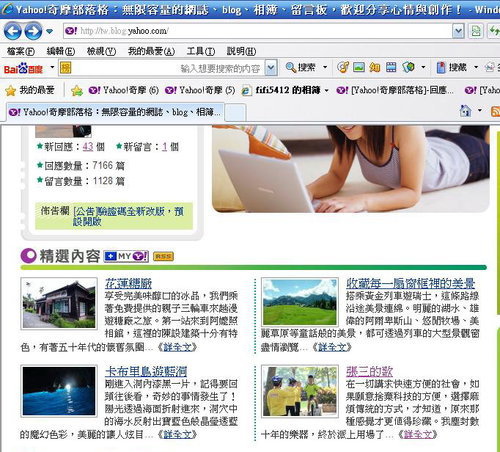Open the 張三的歌 article title link
Screen dimensions: 500x452
pyautogui.click(x=369, y=371)
